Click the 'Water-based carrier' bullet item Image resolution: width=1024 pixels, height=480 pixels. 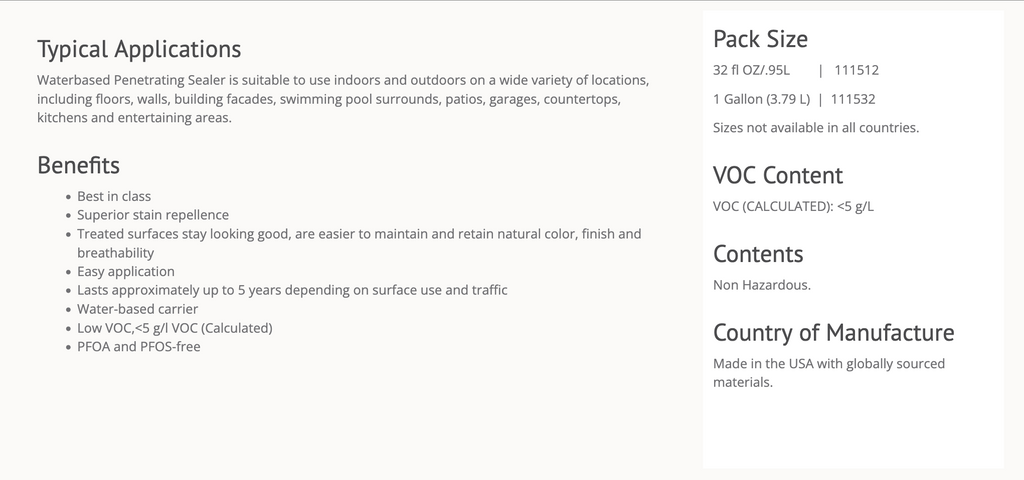coord(137,309)
